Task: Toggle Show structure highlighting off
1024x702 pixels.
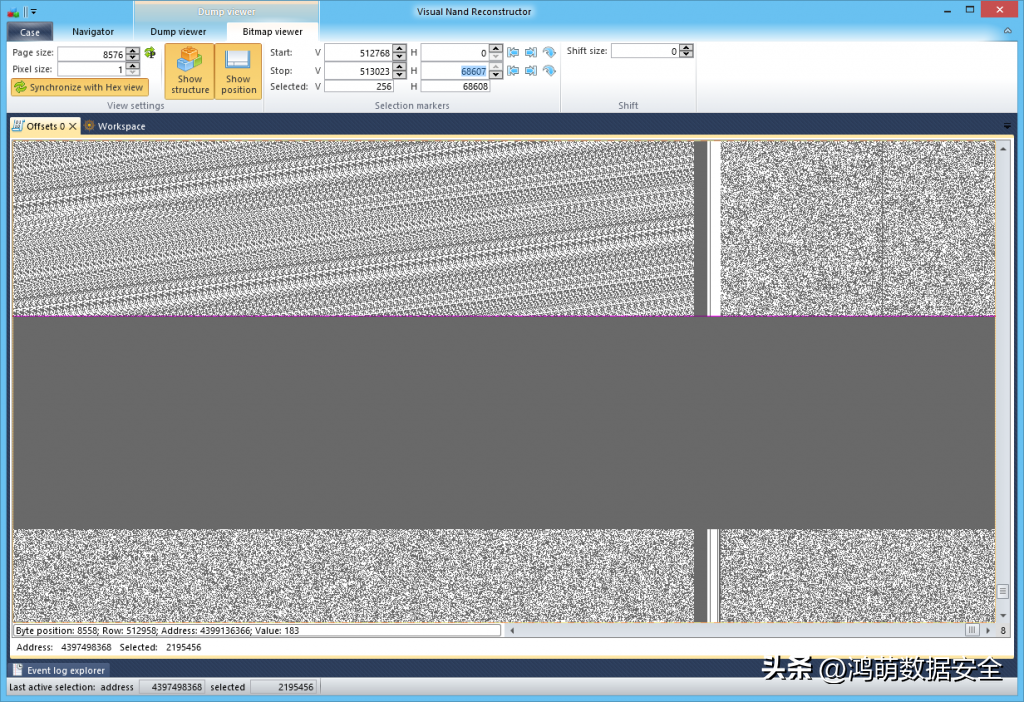Action: (x=189, y=71)
